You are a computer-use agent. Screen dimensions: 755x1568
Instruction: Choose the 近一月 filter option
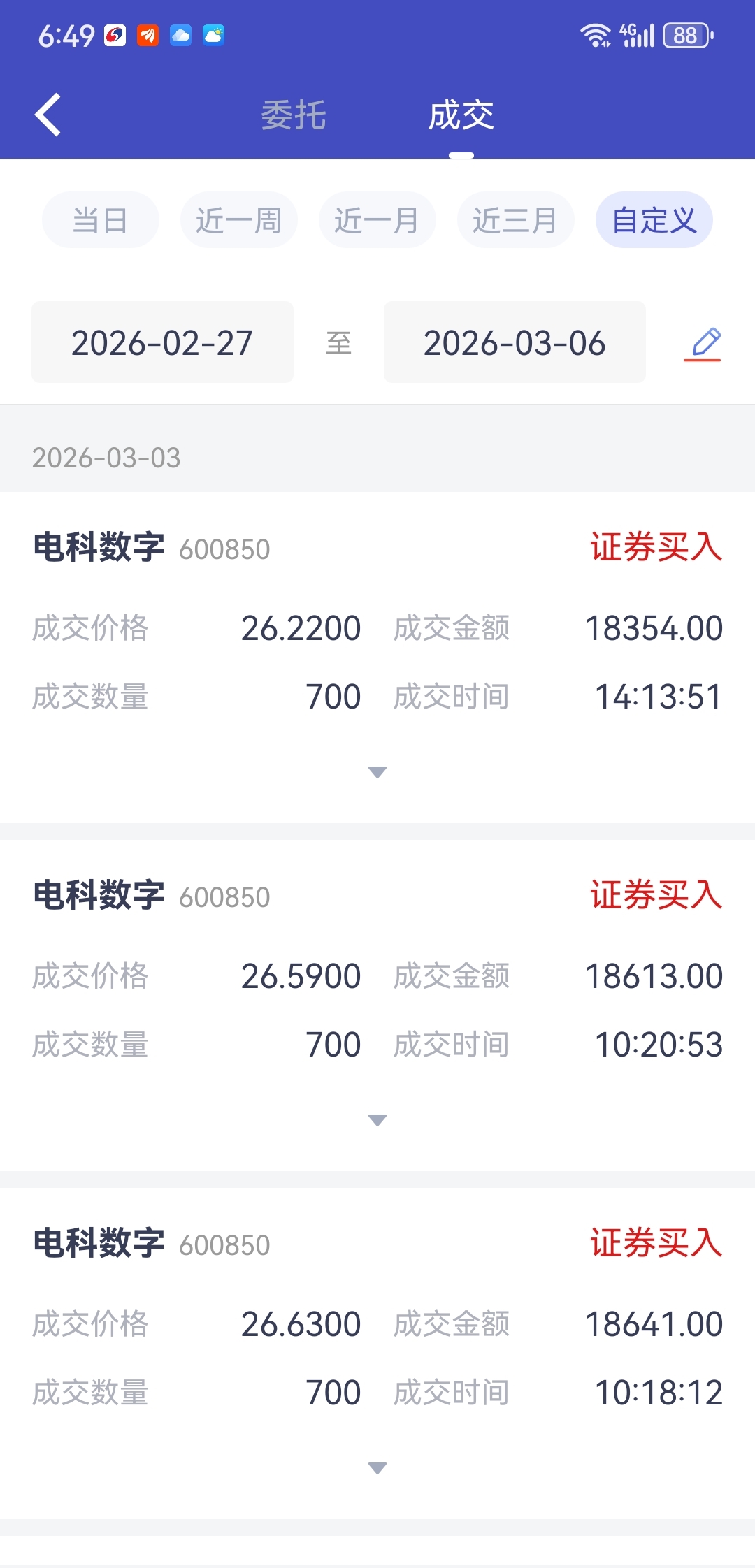tap(377, 220)
